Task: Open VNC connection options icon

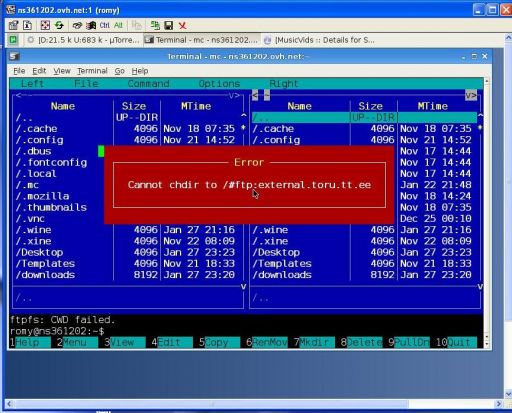Action: (13, 25)
